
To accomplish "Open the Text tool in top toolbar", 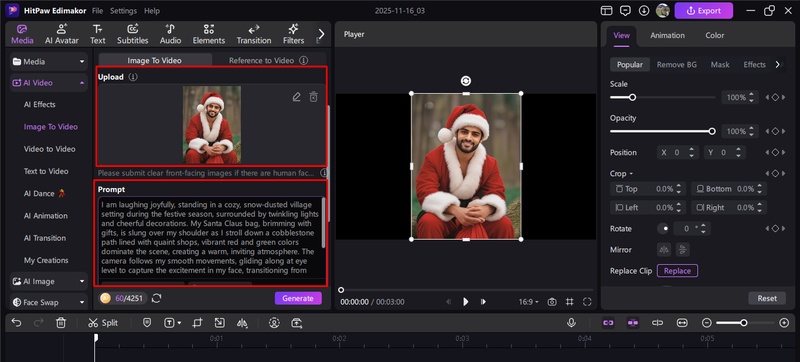I will 97,34.
